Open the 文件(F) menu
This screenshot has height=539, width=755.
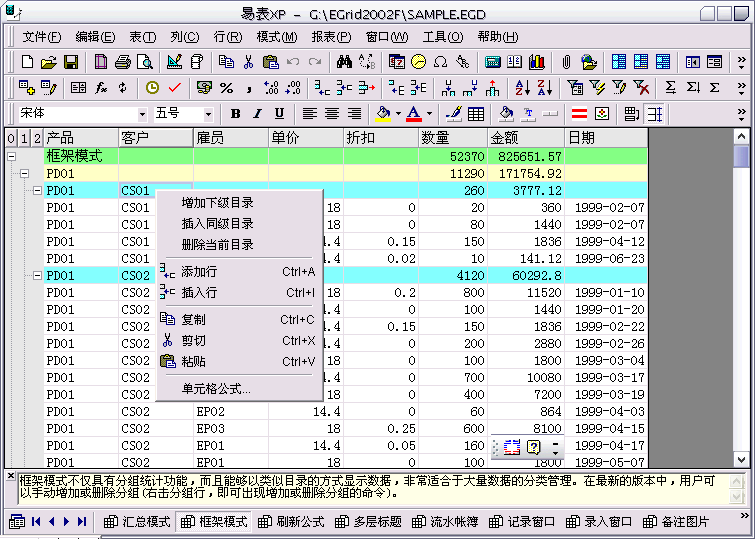[x=42, y=37]
